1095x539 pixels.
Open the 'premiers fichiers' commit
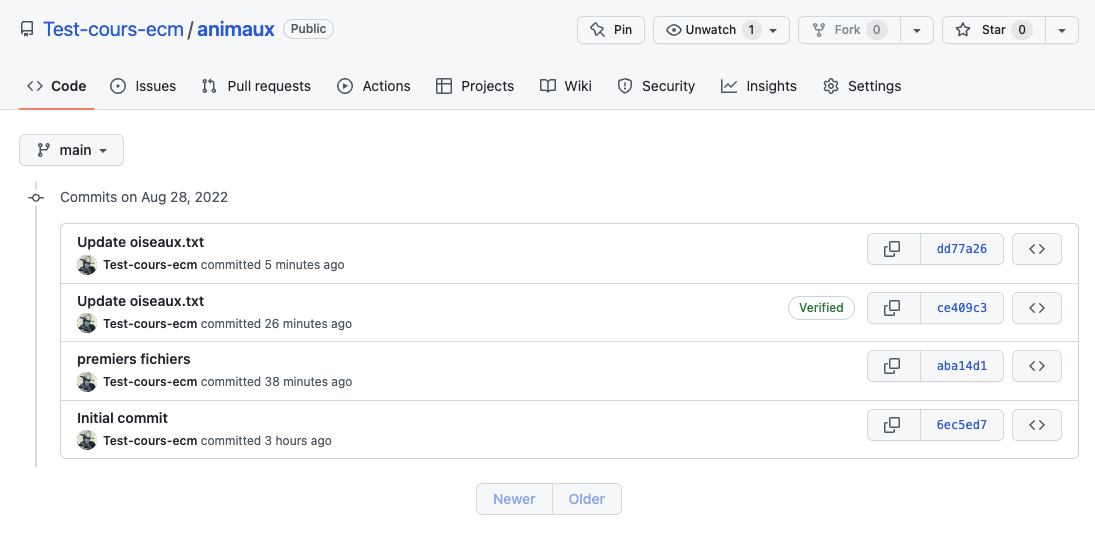tap(134, 359)
